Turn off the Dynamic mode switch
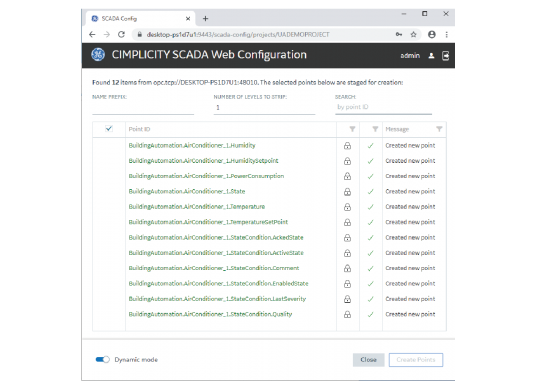This screenshot has height=390, width=536. 103,359
